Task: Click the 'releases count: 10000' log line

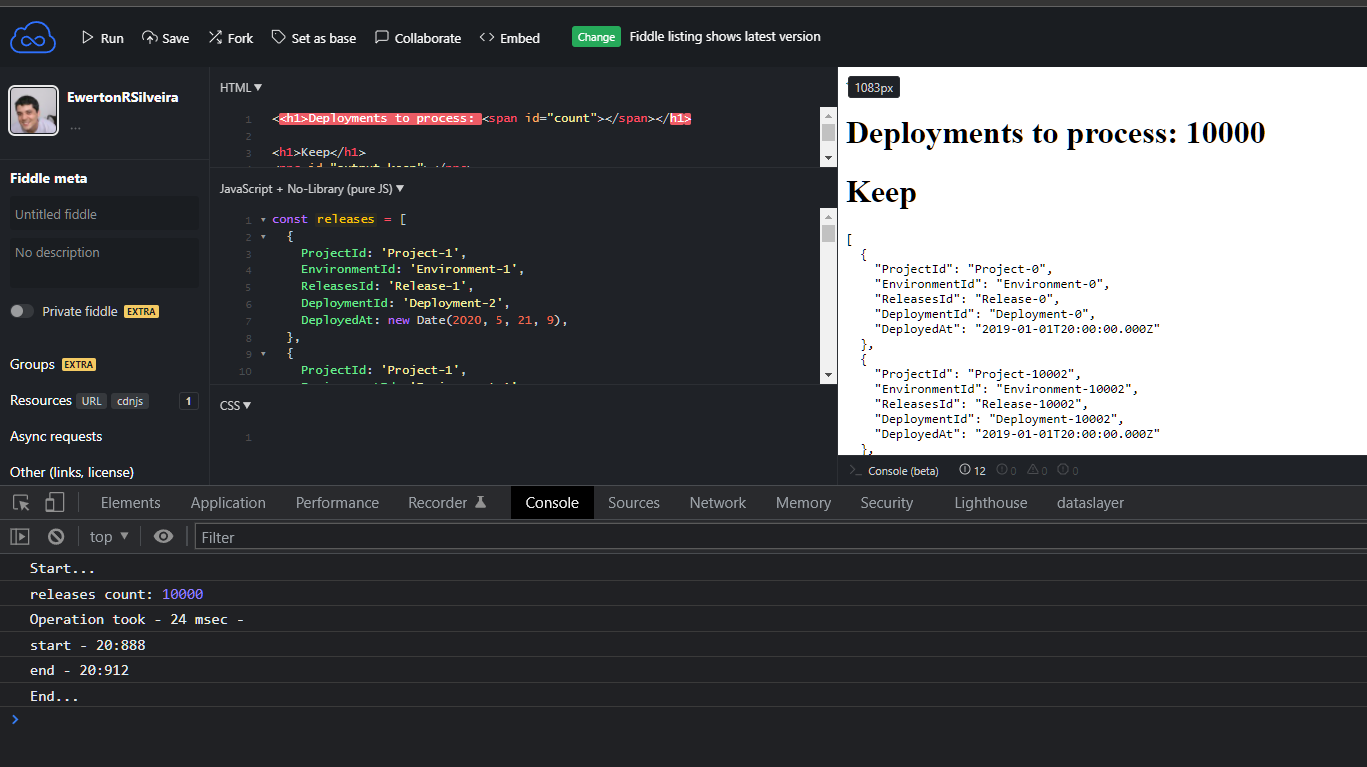Action: pos(683,594)
